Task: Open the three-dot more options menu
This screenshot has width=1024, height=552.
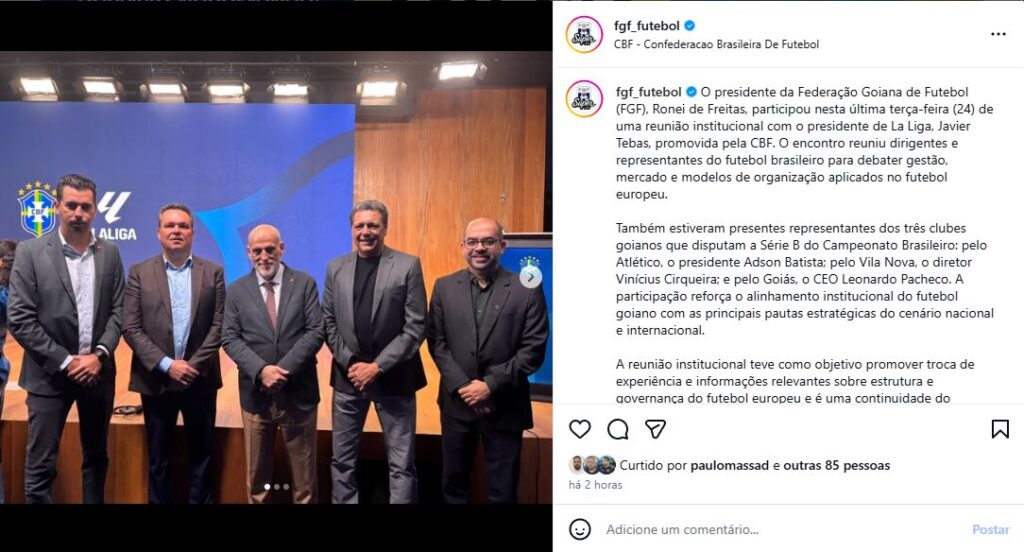Action: pos(998,34)
